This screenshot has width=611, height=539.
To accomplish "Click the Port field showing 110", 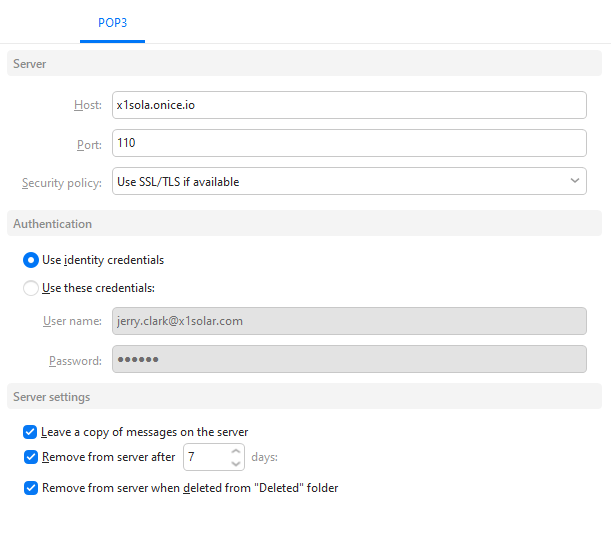I will [x=348, y=144].
